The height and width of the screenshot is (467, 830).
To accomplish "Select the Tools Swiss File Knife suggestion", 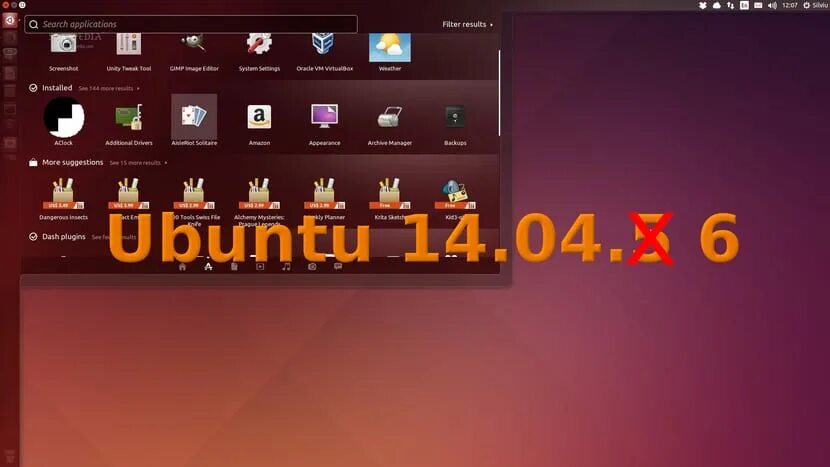I will pyautogui.click(x=194, y=201).
